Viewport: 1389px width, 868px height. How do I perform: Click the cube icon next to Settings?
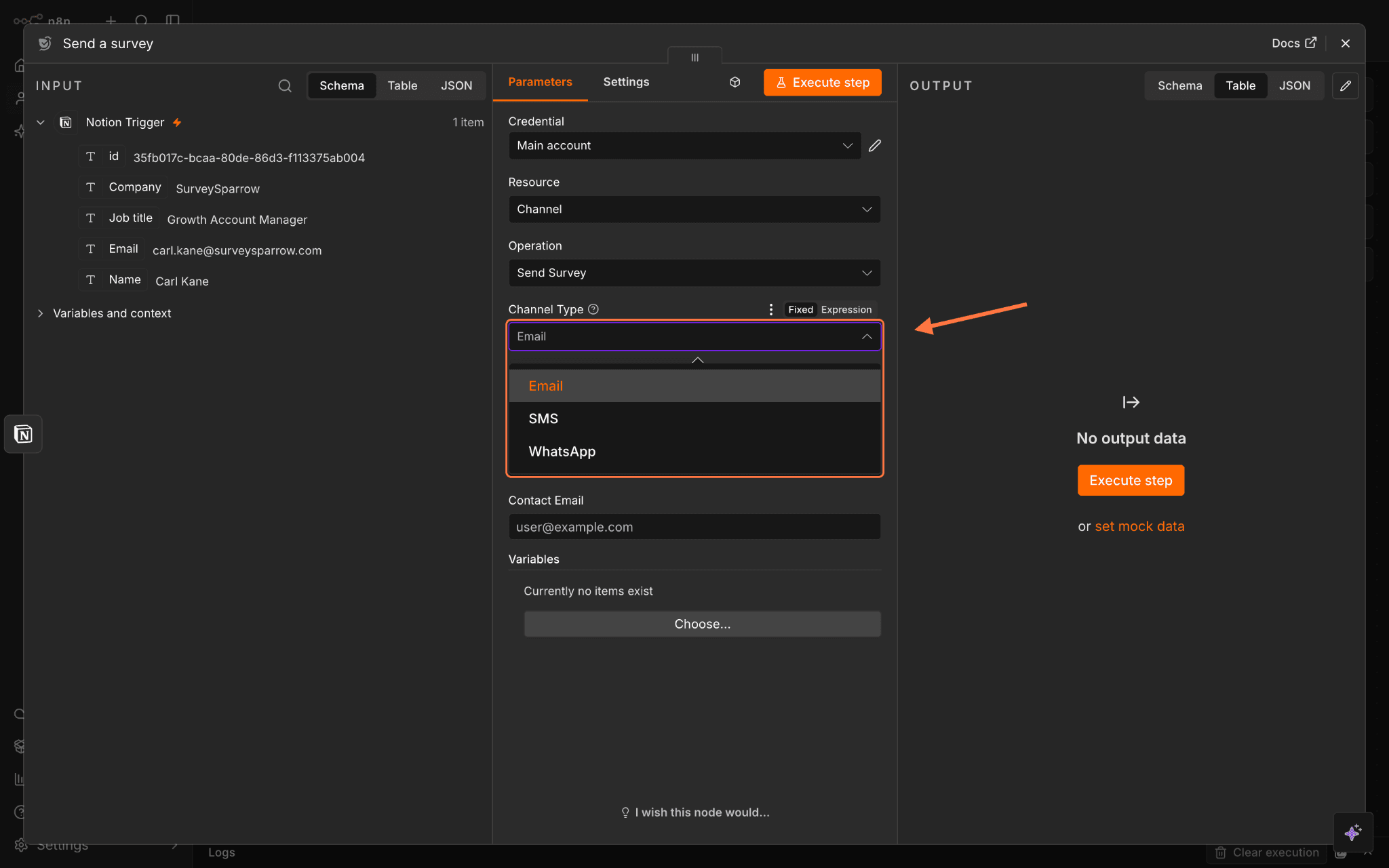tap(735, 82)
